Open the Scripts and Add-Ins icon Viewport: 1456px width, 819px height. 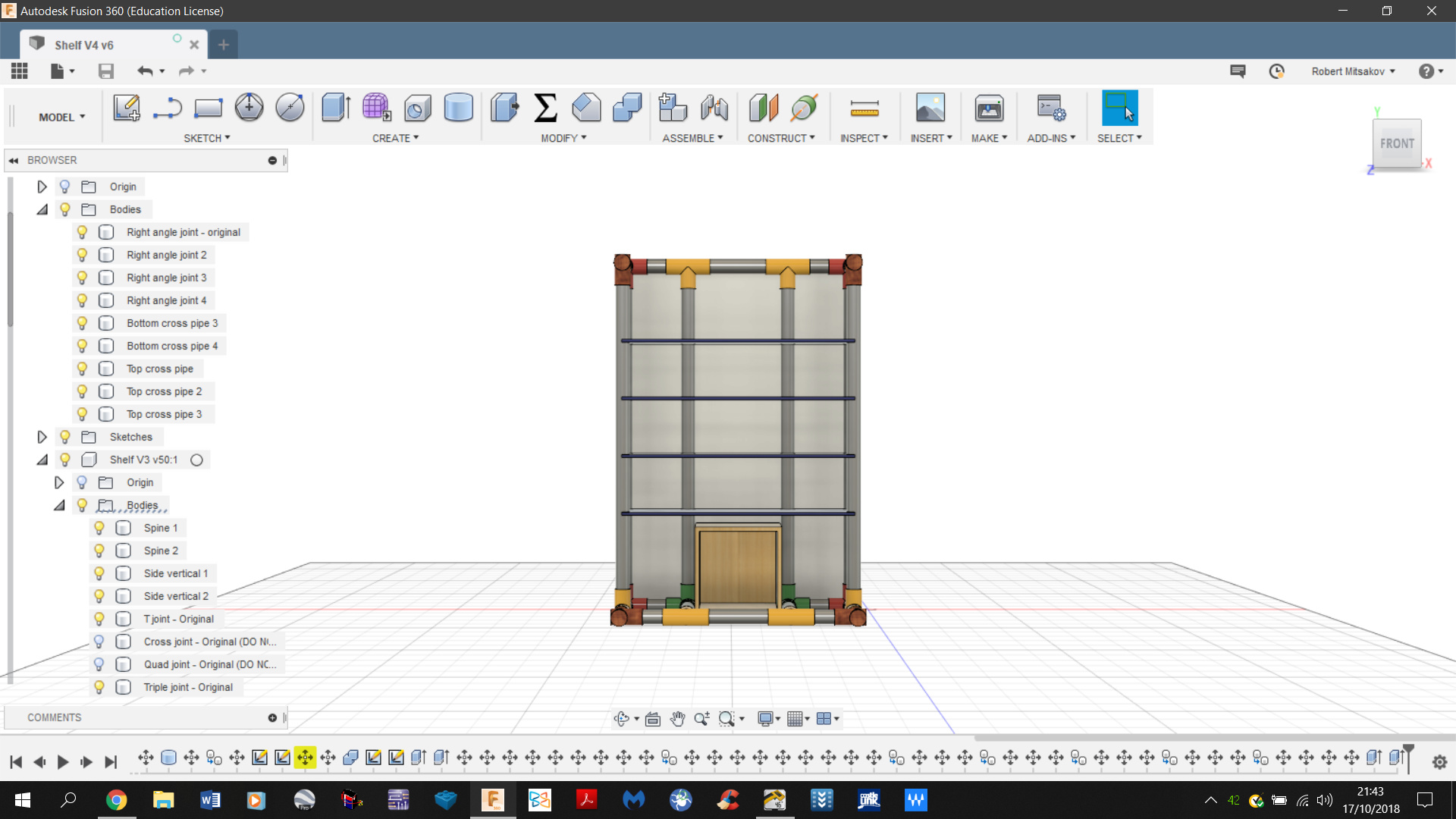[1051, 108]
